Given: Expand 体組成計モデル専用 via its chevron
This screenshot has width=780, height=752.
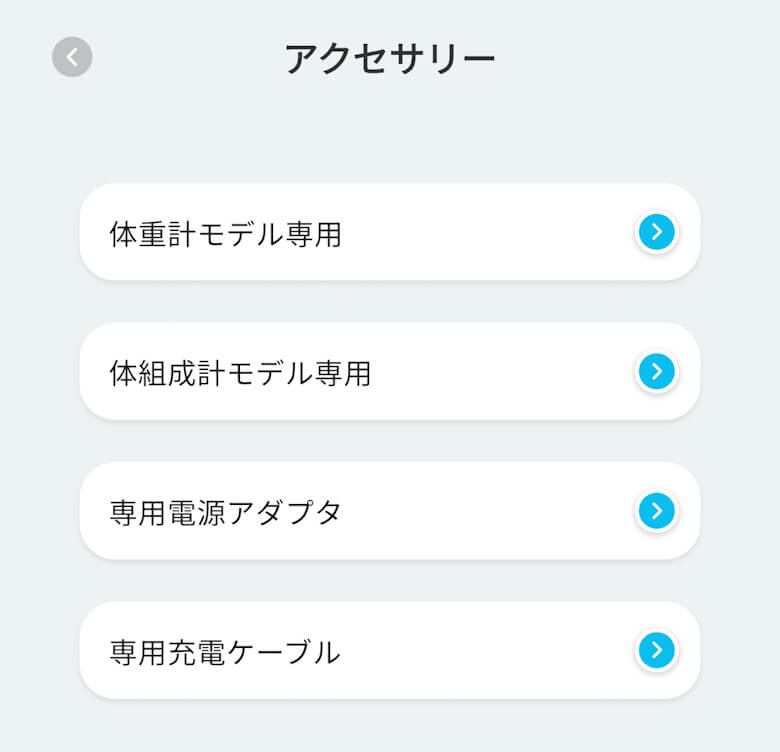Looking at the screenshot, I should click(x=656, y=371).
